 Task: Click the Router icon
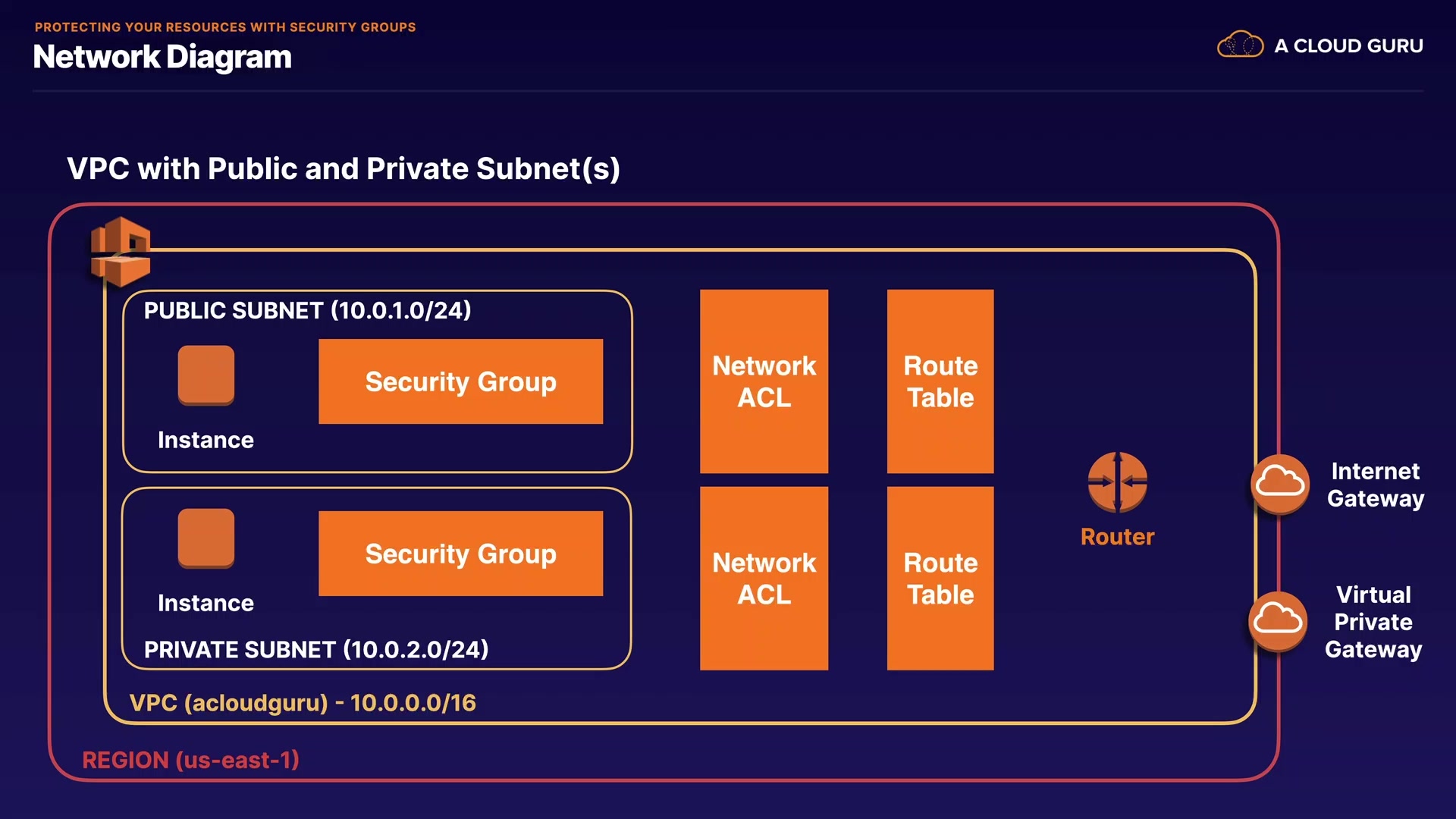tap(1117, 482)
